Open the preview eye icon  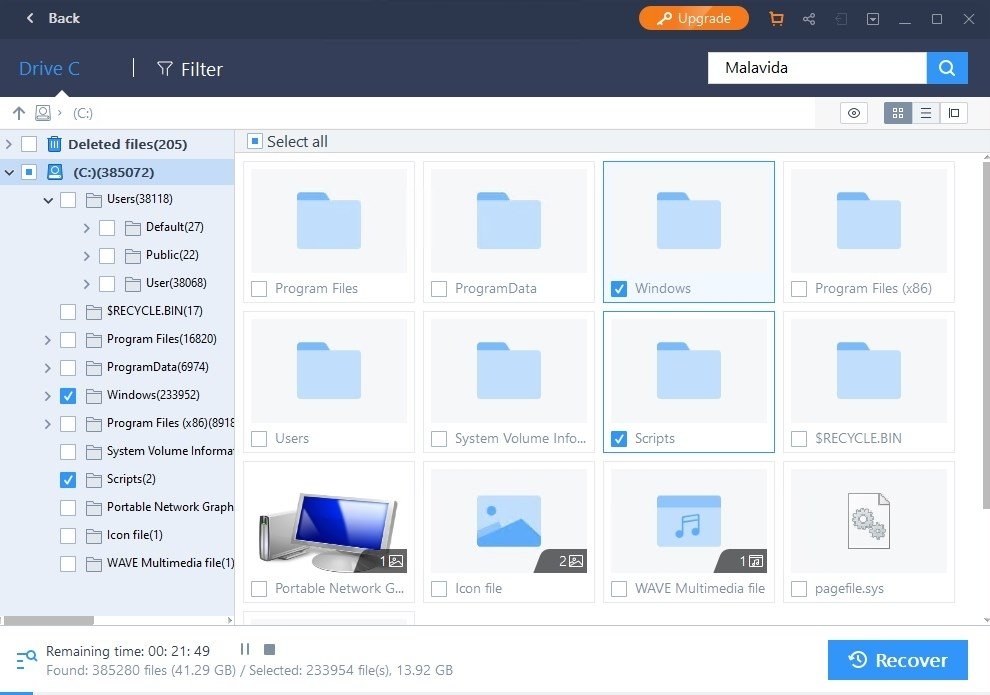click(853, 113)
